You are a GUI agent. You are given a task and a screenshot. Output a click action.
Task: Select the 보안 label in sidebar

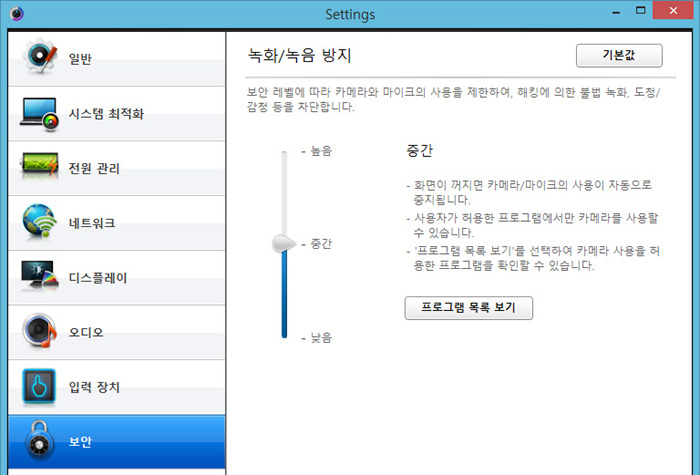80,442
